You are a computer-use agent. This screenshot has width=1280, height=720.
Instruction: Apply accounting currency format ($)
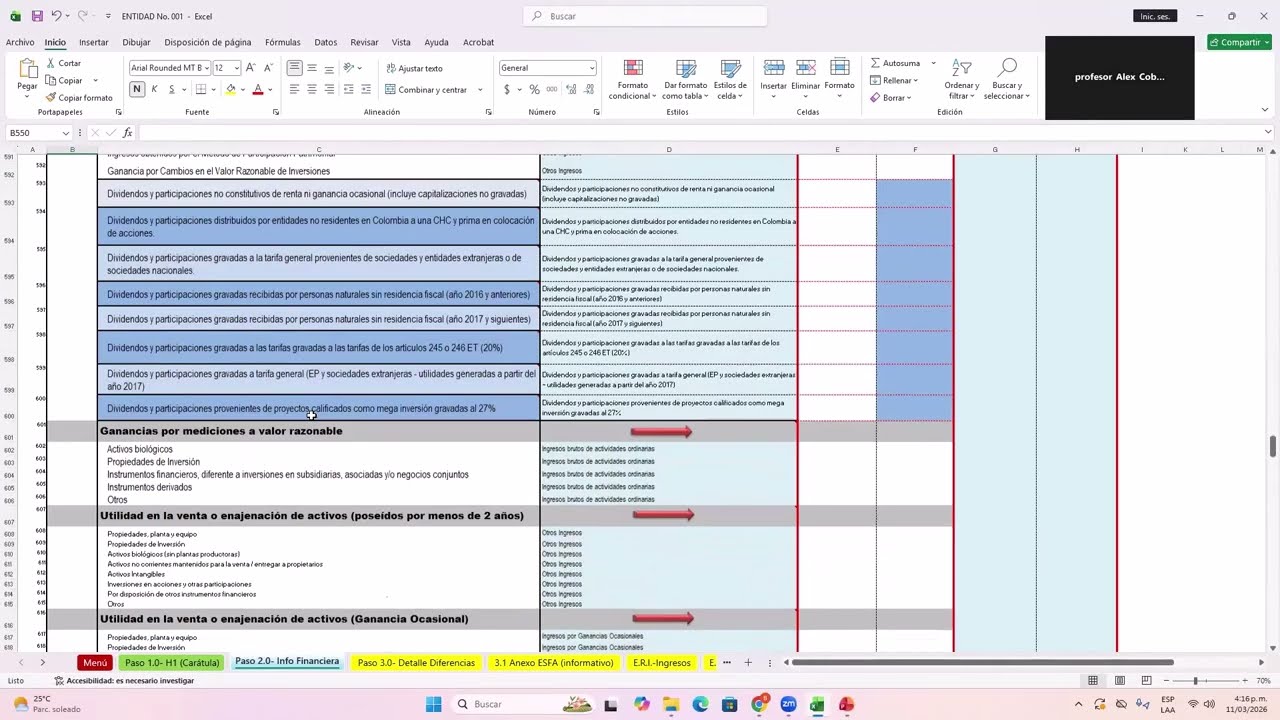[x=507, y=89]
